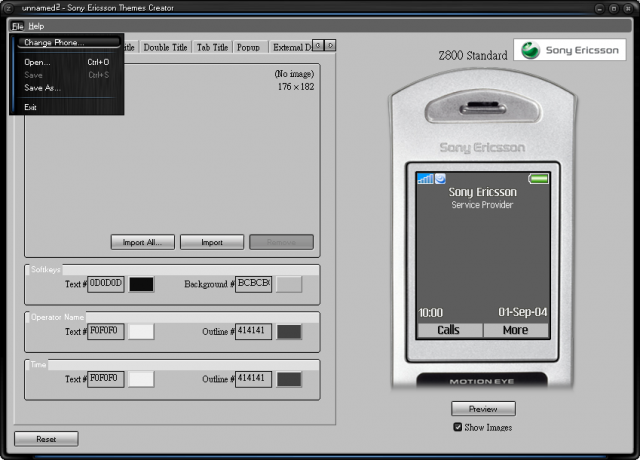Edit the Time Outline color field

tap(253, 379)
